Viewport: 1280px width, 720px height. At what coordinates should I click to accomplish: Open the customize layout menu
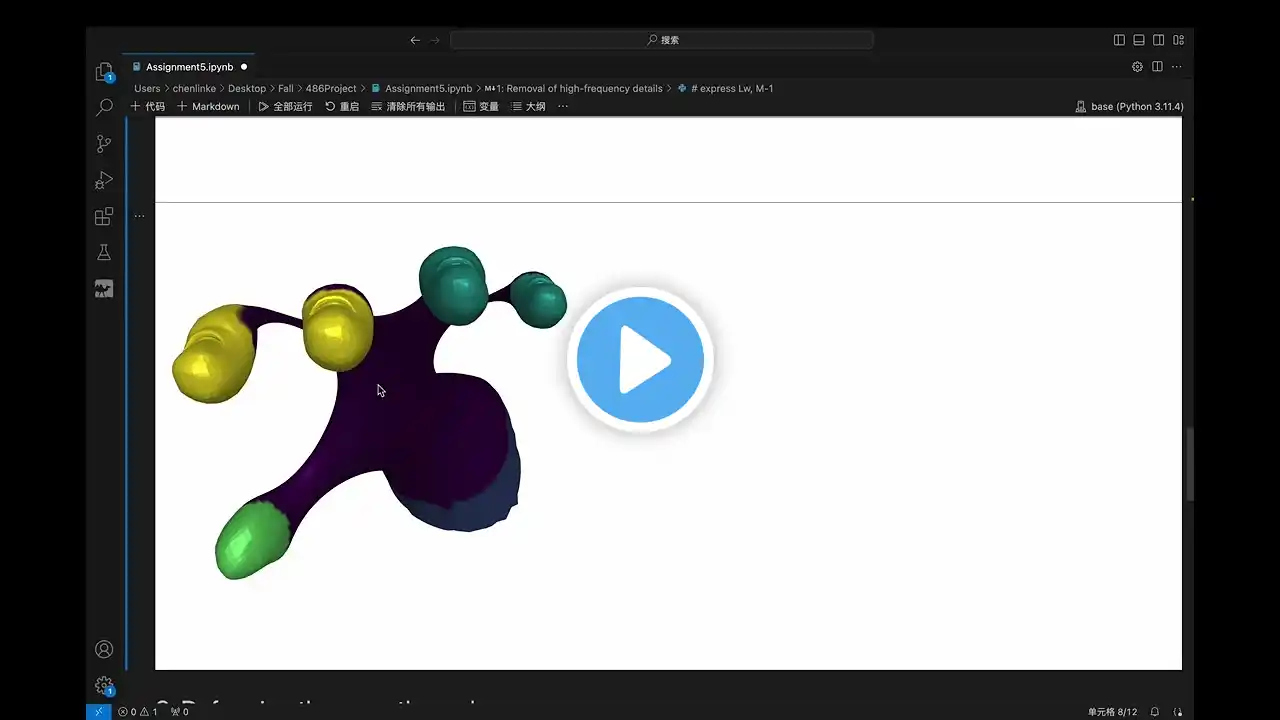coord(1179,40)
